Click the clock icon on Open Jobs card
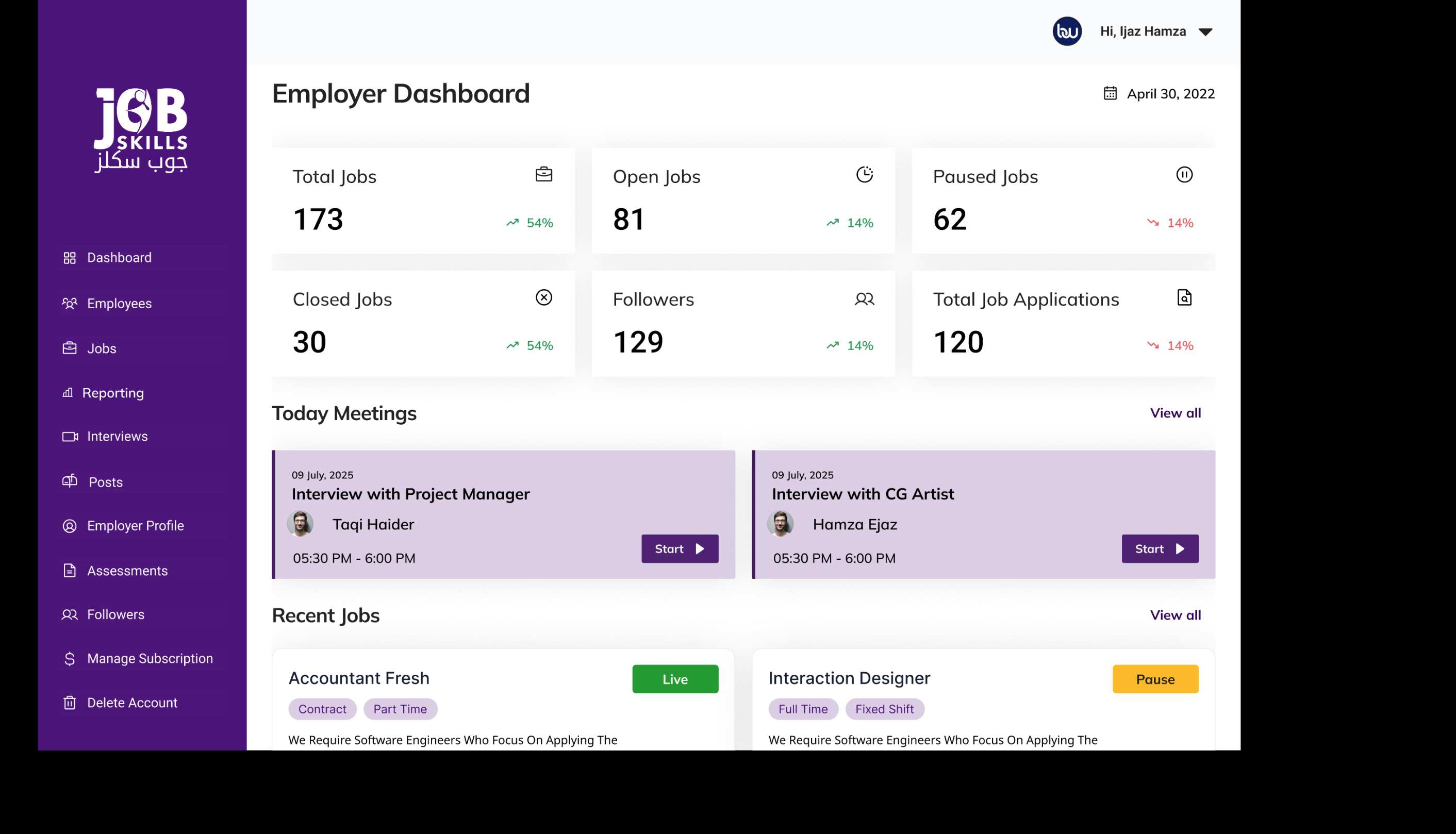 864,174
